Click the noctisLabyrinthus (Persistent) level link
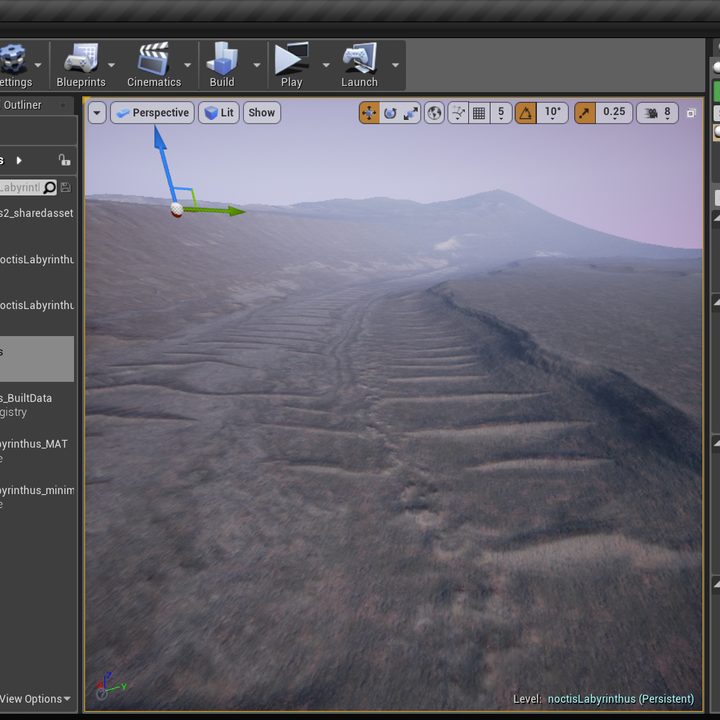 pos(620,699)
